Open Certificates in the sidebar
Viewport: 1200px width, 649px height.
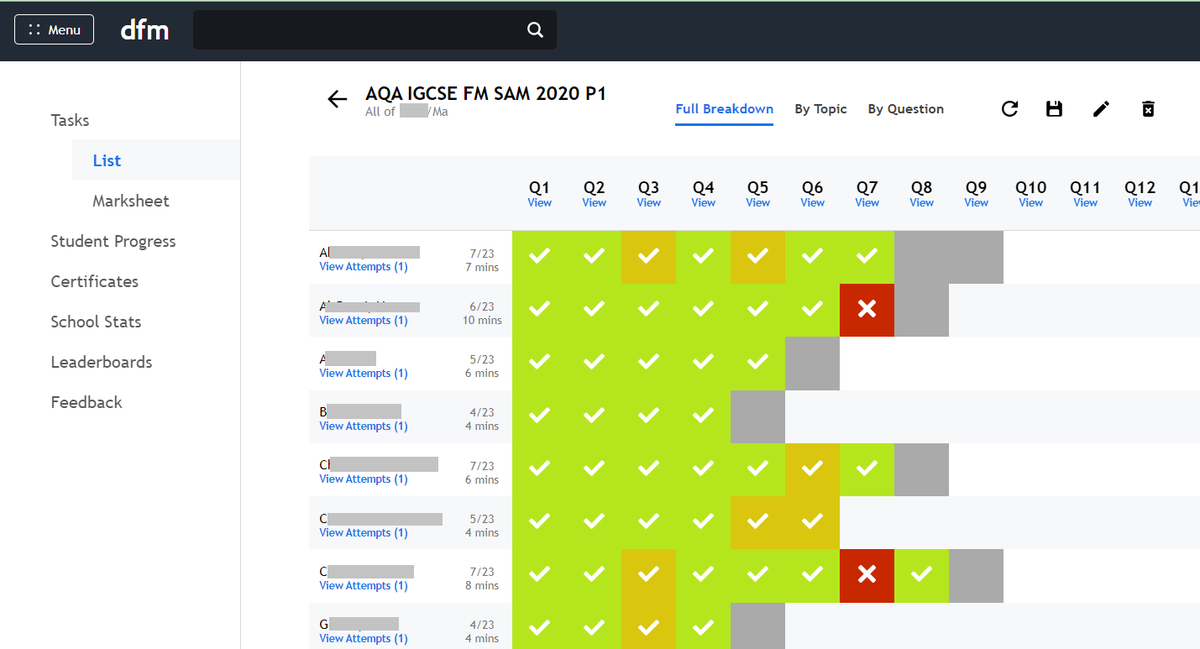point(94,281)
